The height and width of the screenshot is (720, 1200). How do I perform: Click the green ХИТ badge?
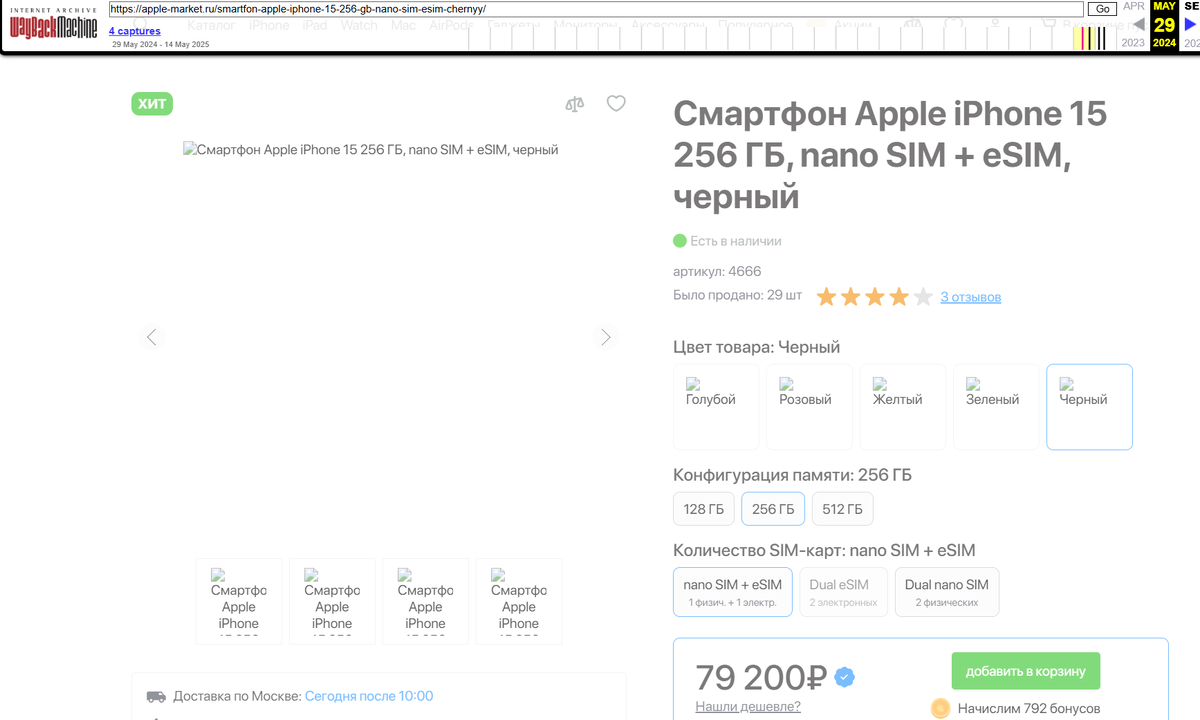click(x=151, y=103)
